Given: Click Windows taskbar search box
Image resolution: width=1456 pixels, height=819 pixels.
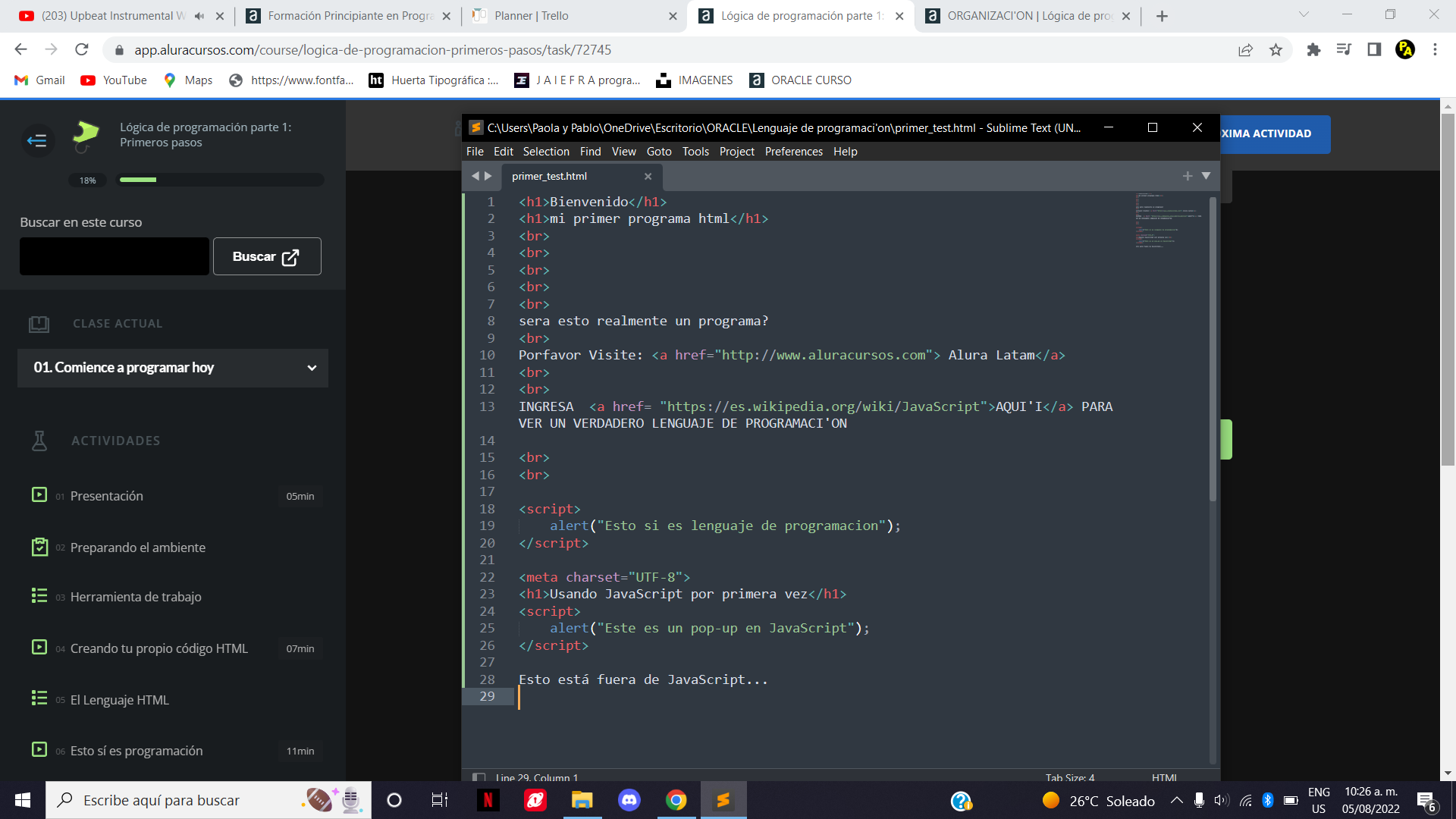Looking at the screenshot, I should click(x=209, y=800).
